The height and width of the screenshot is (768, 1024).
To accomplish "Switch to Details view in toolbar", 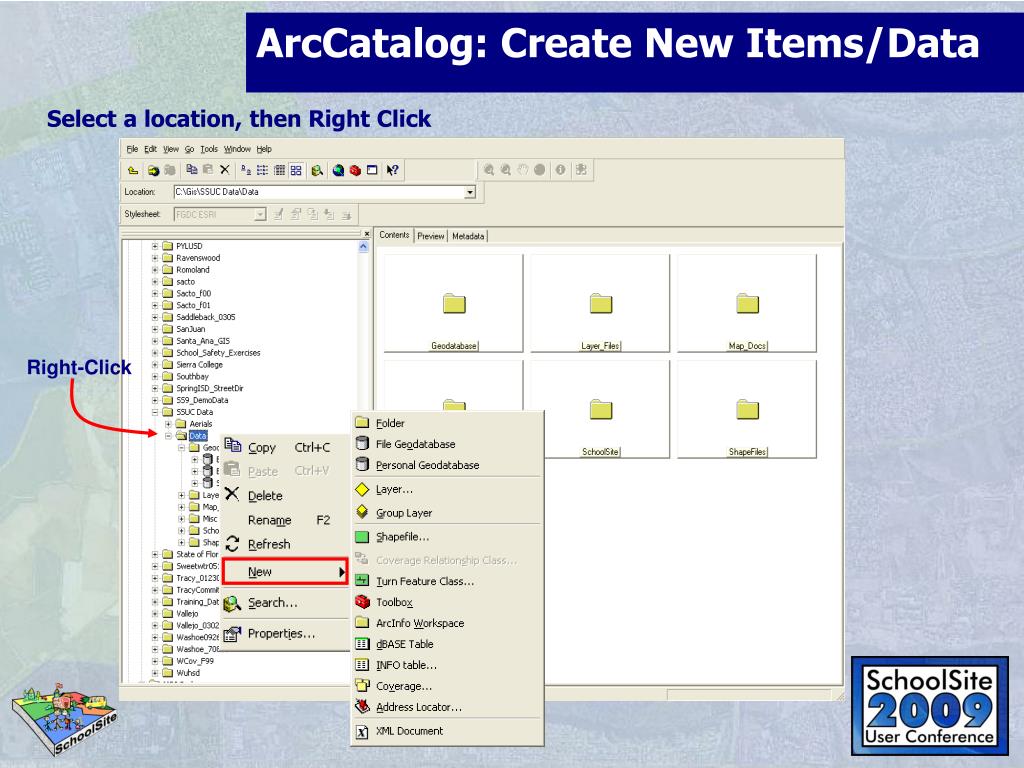I will [x=280, y=170].
